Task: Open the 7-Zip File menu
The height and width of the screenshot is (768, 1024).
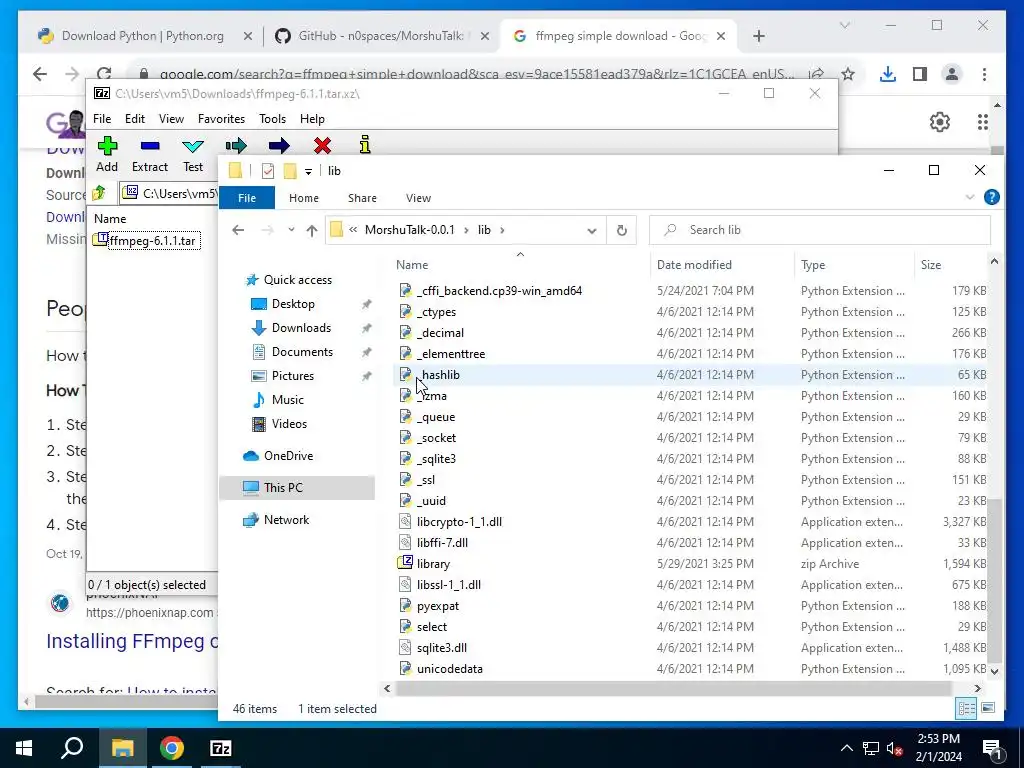Action: tap(102, 119)
